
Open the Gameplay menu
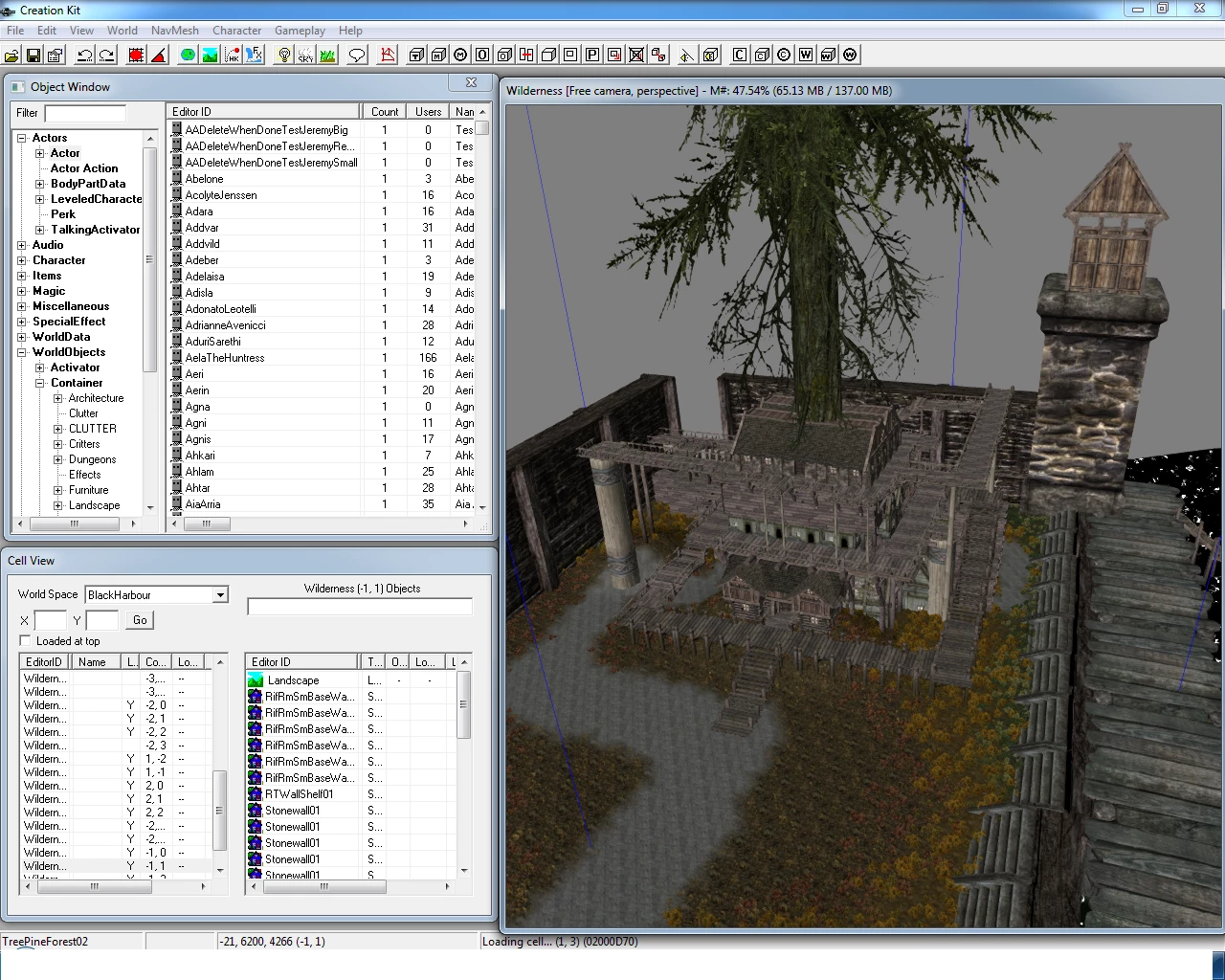[301, 31]
